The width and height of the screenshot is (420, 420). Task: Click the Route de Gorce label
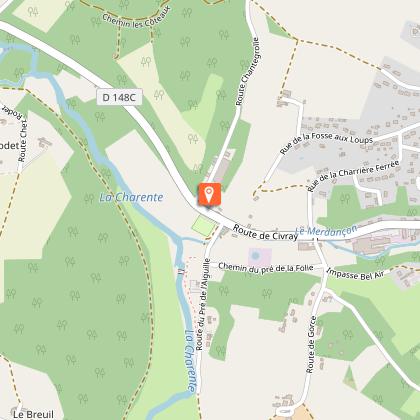tap(311, 344)
